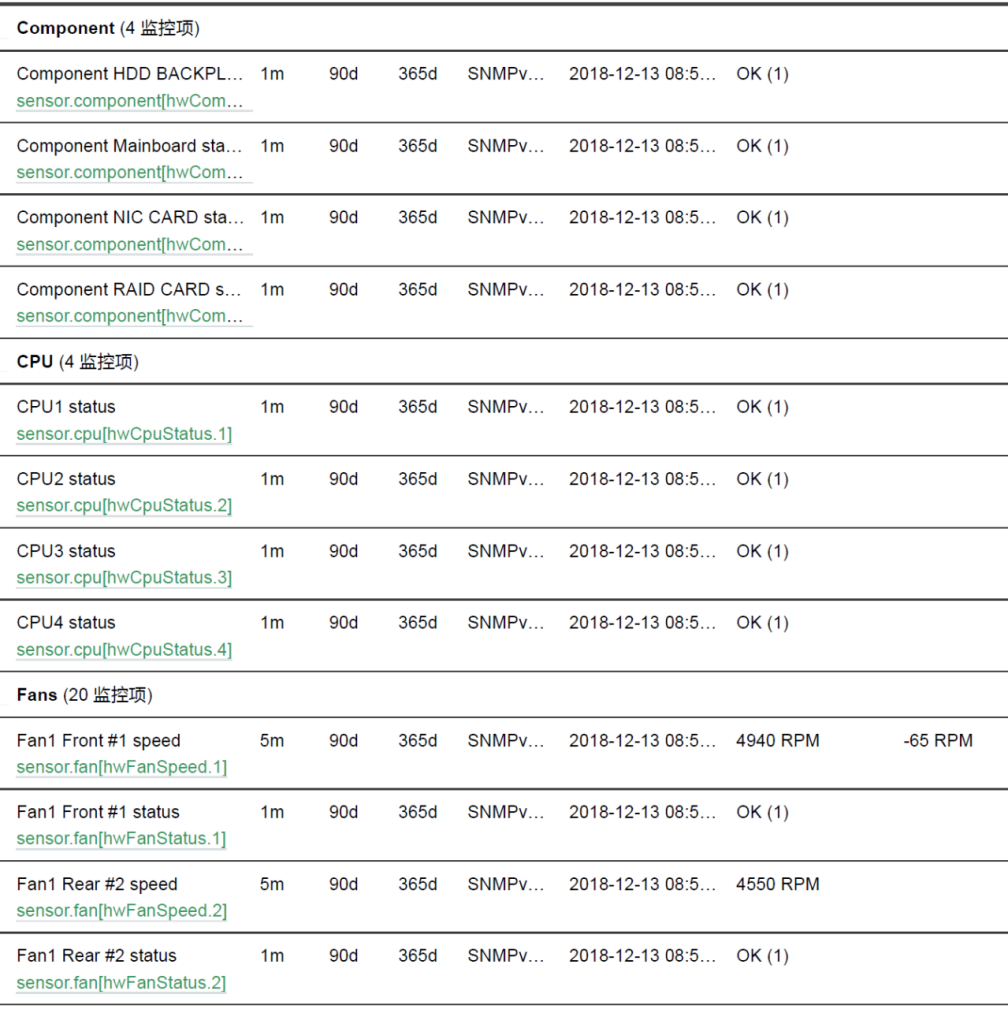
Task: Collapse the CPU (4 监控项) group header
Action: 78,362
